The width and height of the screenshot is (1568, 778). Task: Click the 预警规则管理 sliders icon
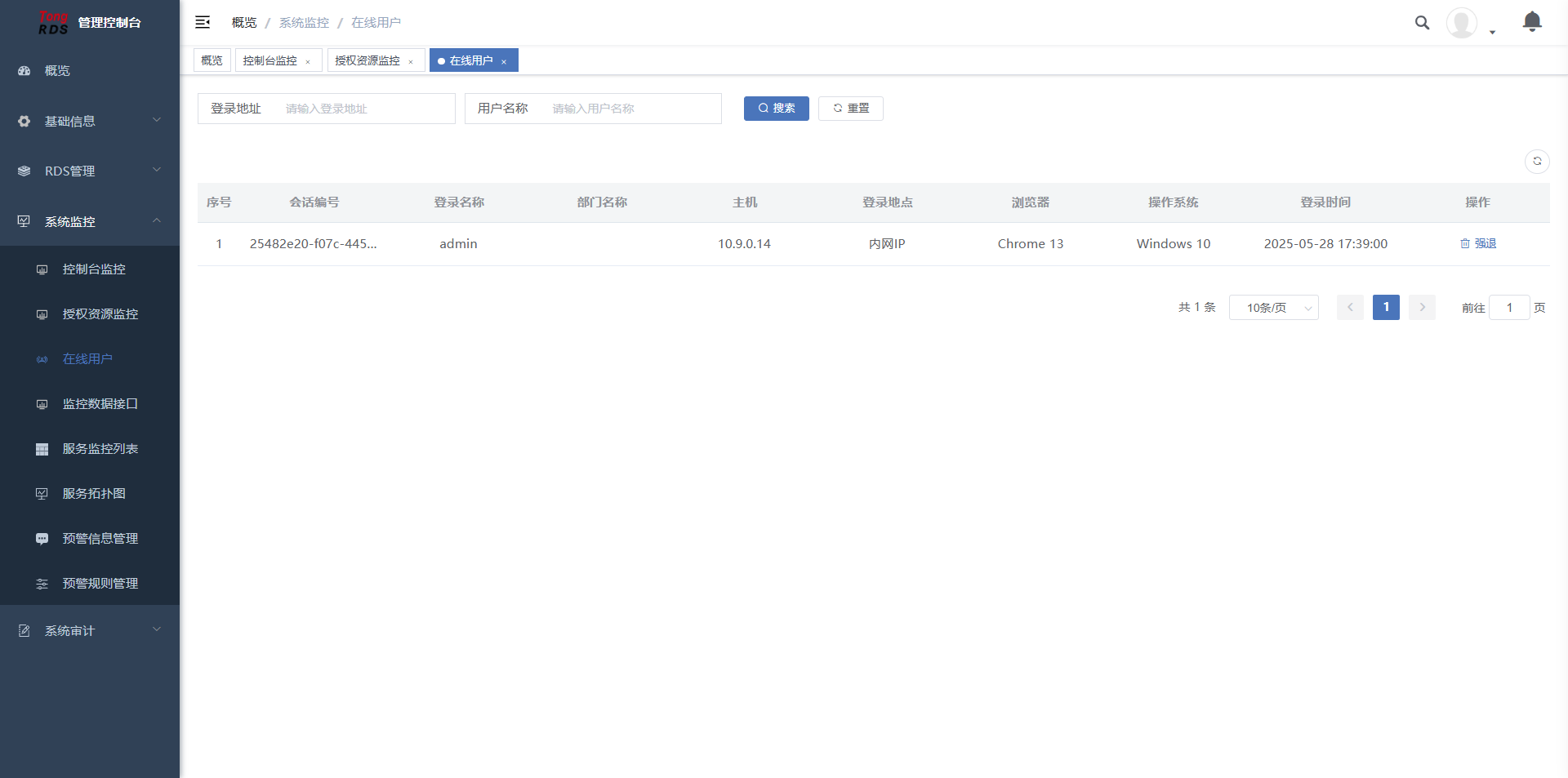pyautogui.click(x=42, y=584)
